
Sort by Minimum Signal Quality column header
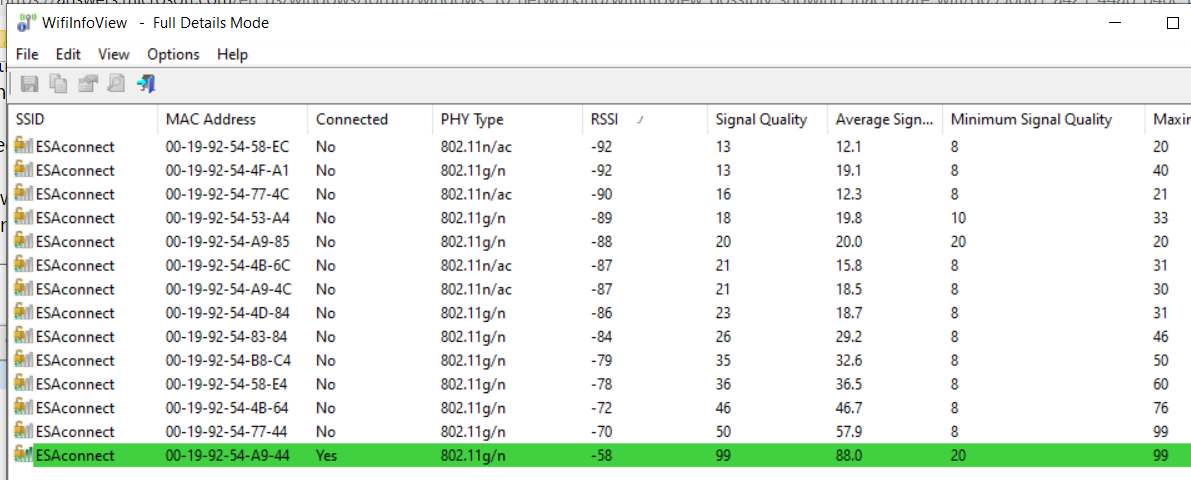tap(1043, 119)
